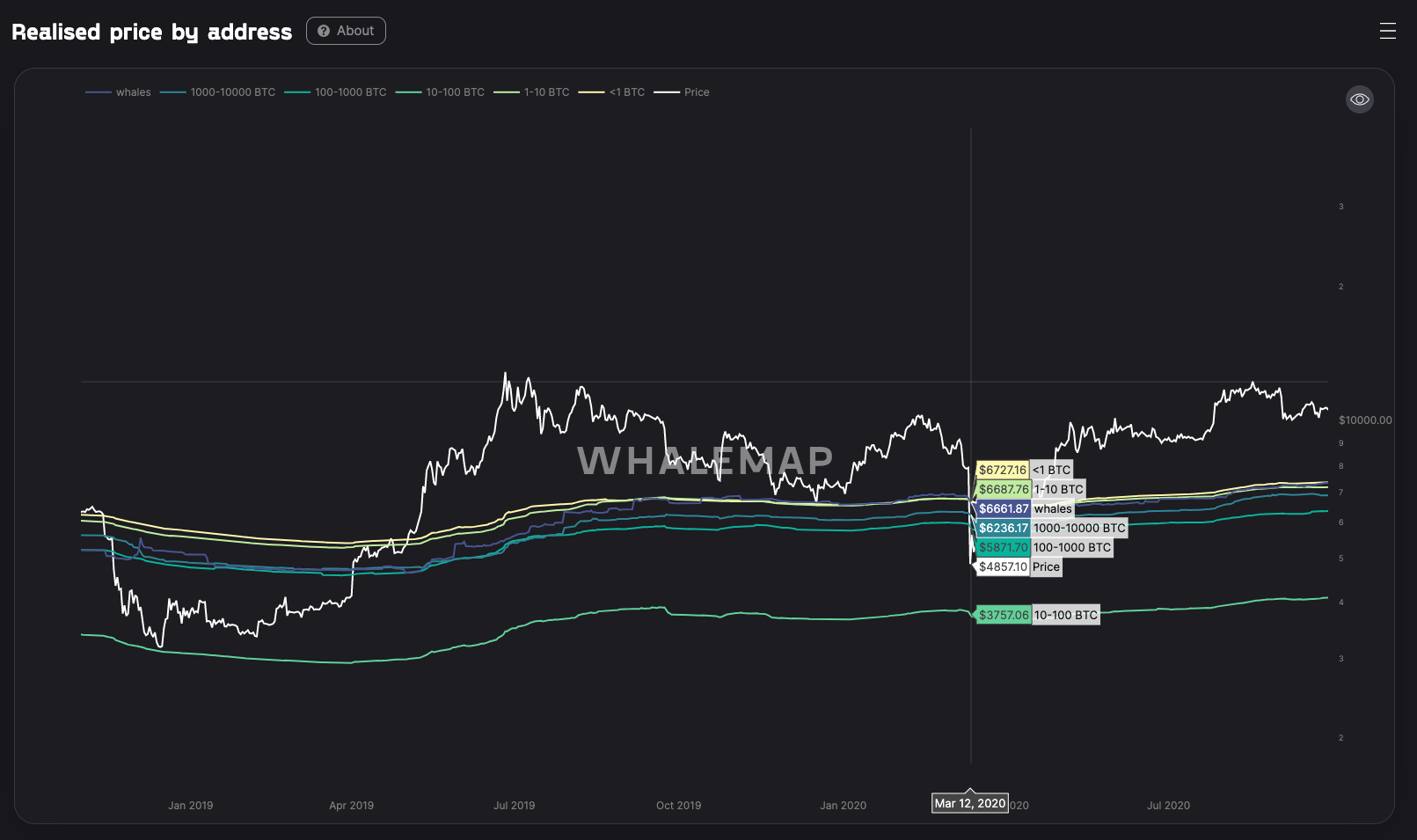Click the Realised price by address title
This screenshot has height=840, width=1417.
point(151,32)
